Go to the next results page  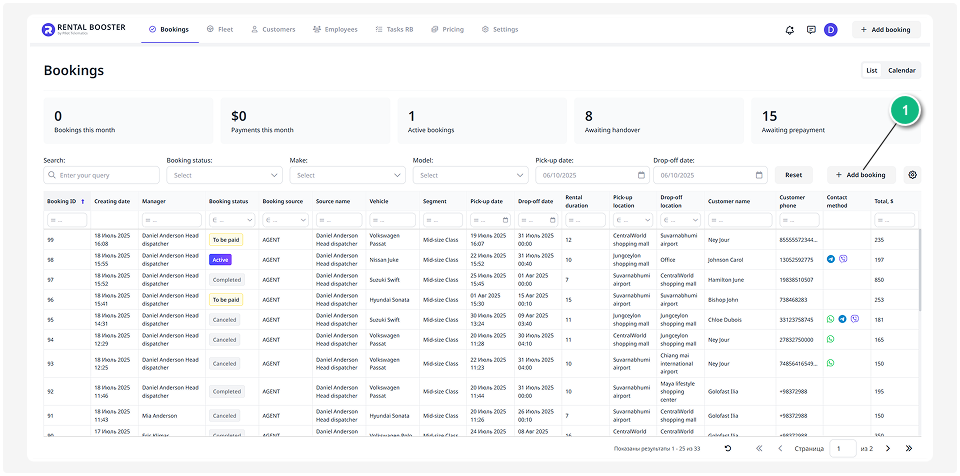(887, 449)
